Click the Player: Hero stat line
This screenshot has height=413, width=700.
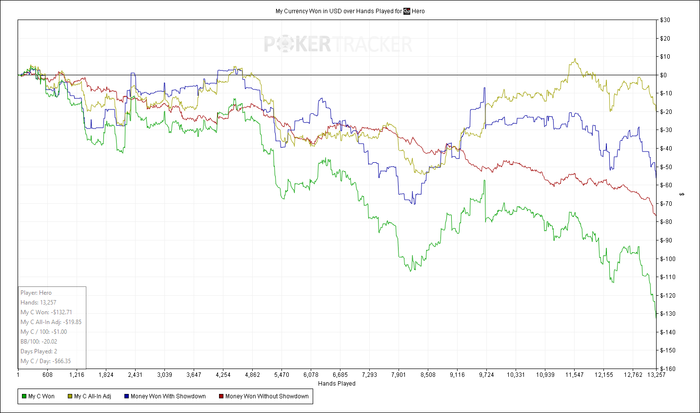pyautogui.click(x=36, y=293)
